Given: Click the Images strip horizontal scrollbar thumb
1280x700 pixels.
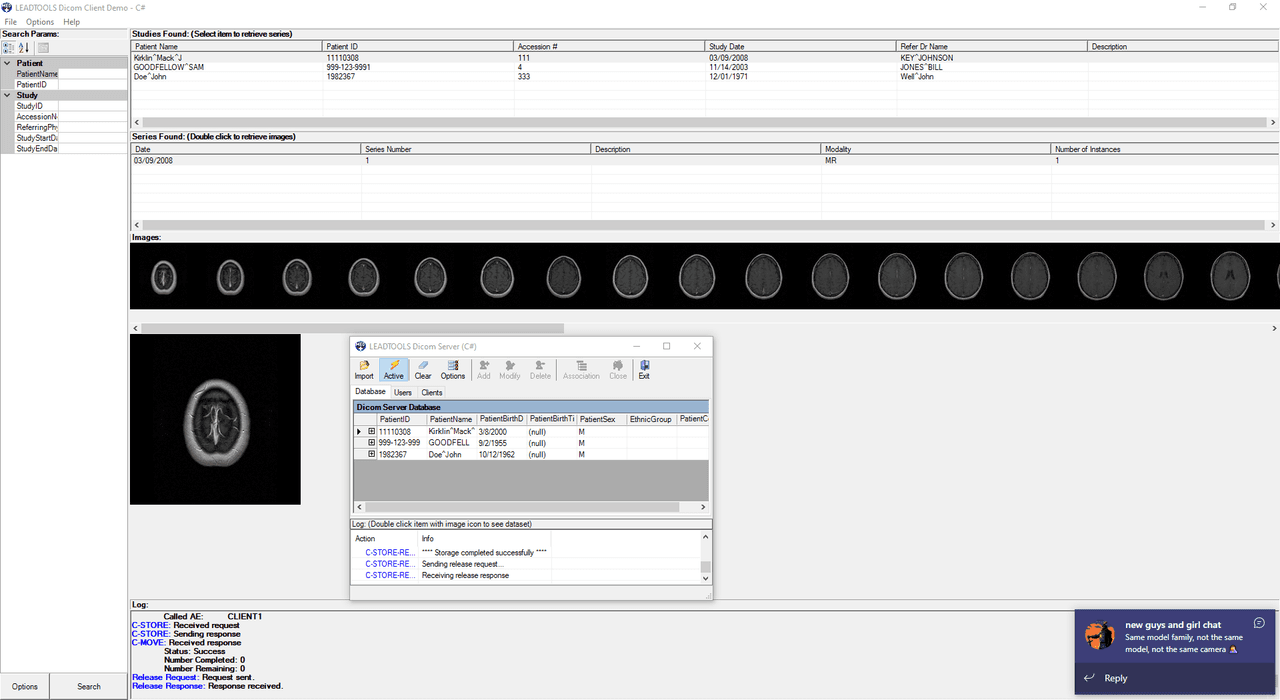Looking at the screenshot, I should pyautogui.click(x=353, y=328).
